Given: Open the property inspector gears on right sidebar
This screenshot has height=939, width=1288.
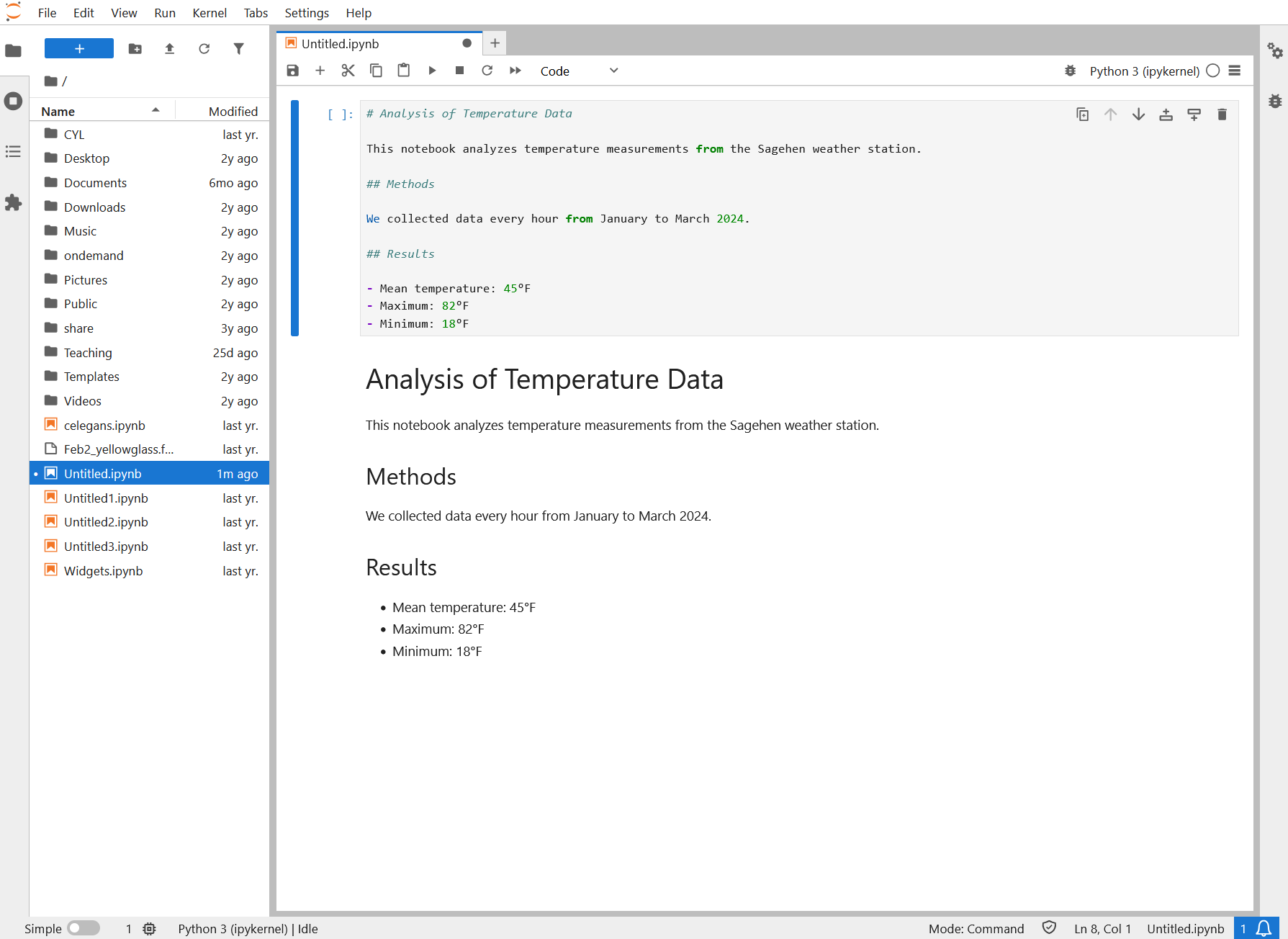Looking at the screenshot, I should click(x=1274, y=50).
